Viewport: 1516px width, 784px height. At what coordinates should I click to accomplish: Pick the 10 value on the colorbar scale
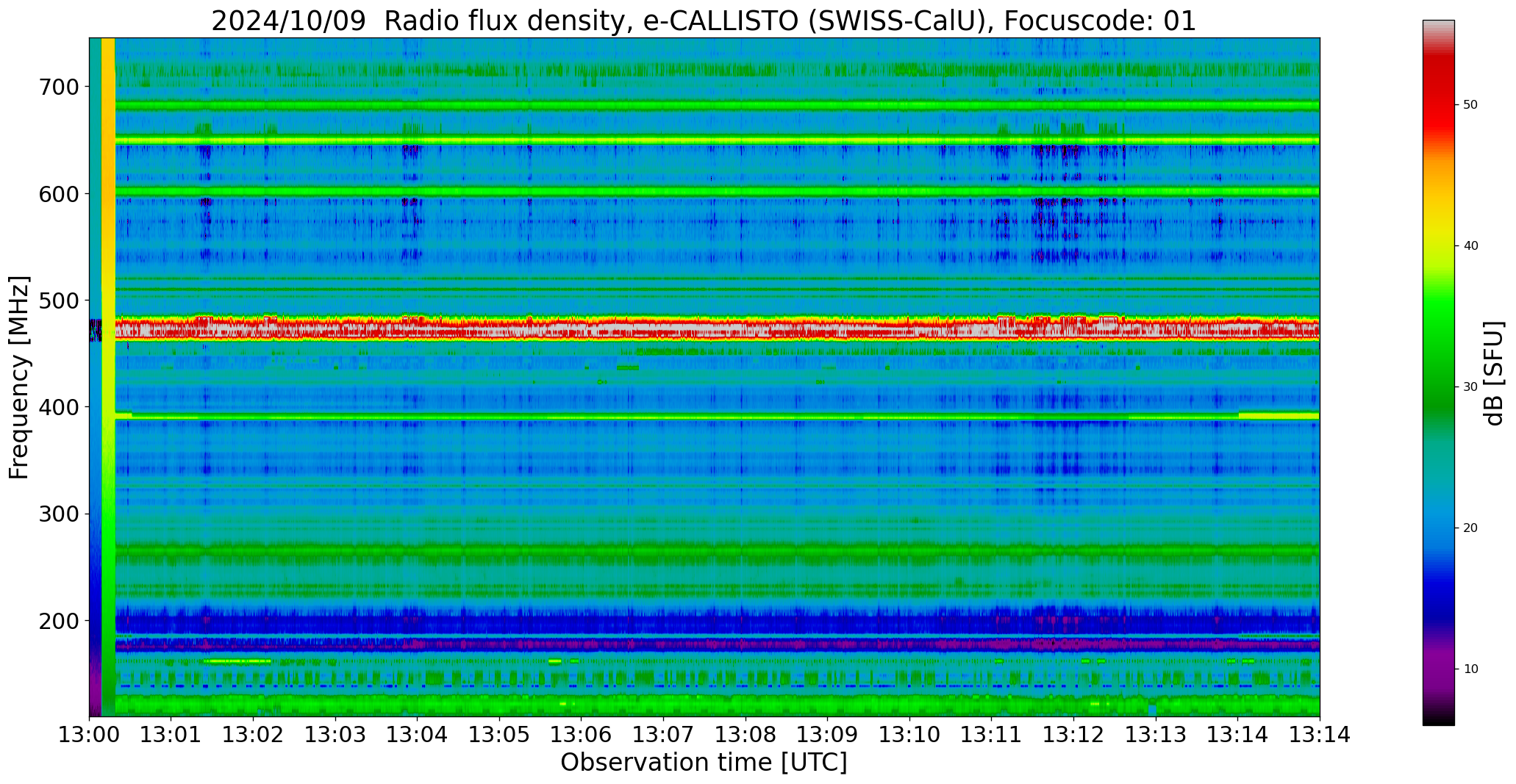(x=1470, y=669)
